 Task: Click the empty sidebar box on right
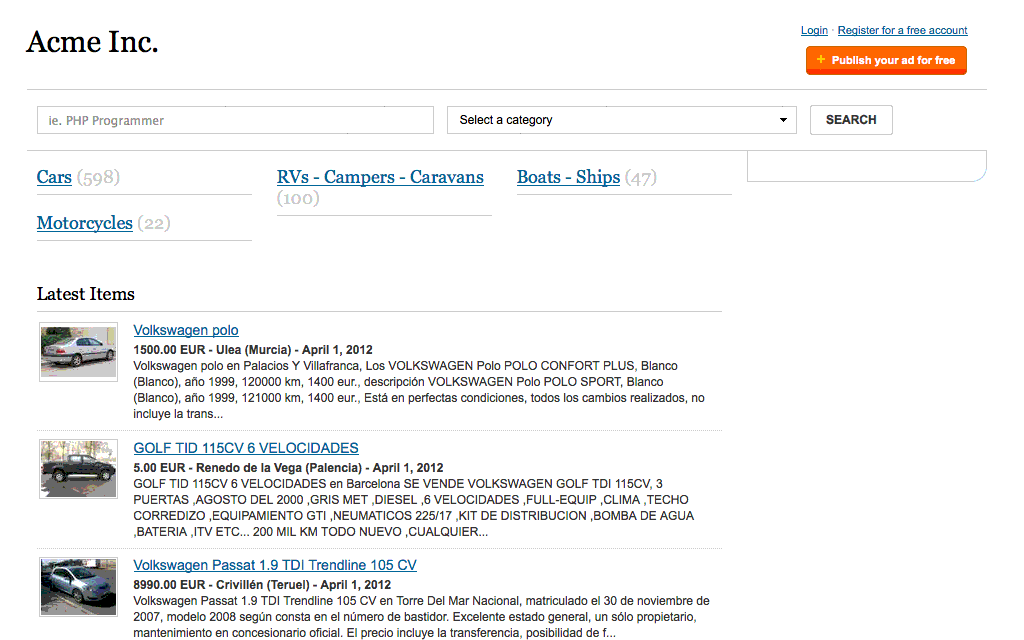click(x=866, y=166)
